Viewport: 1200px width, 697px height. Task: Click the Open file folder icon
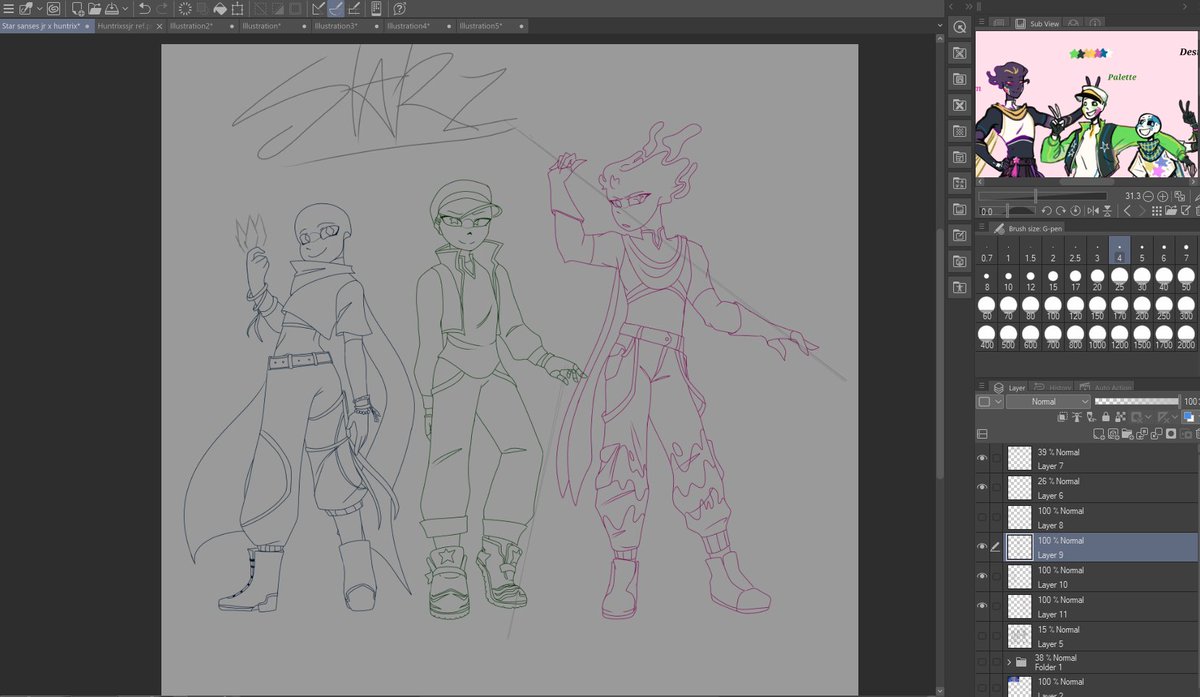coord(95,8)
